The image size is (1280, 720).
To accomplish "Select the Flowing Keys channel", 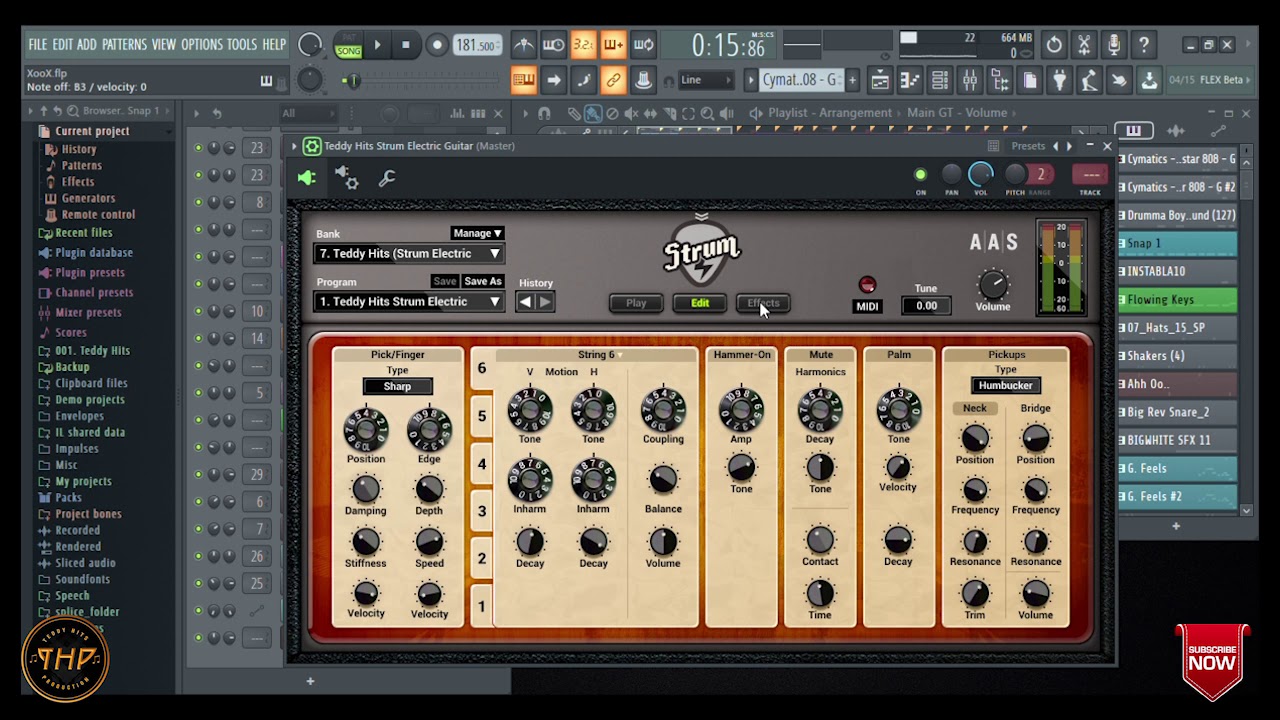I will point(1177,299).
